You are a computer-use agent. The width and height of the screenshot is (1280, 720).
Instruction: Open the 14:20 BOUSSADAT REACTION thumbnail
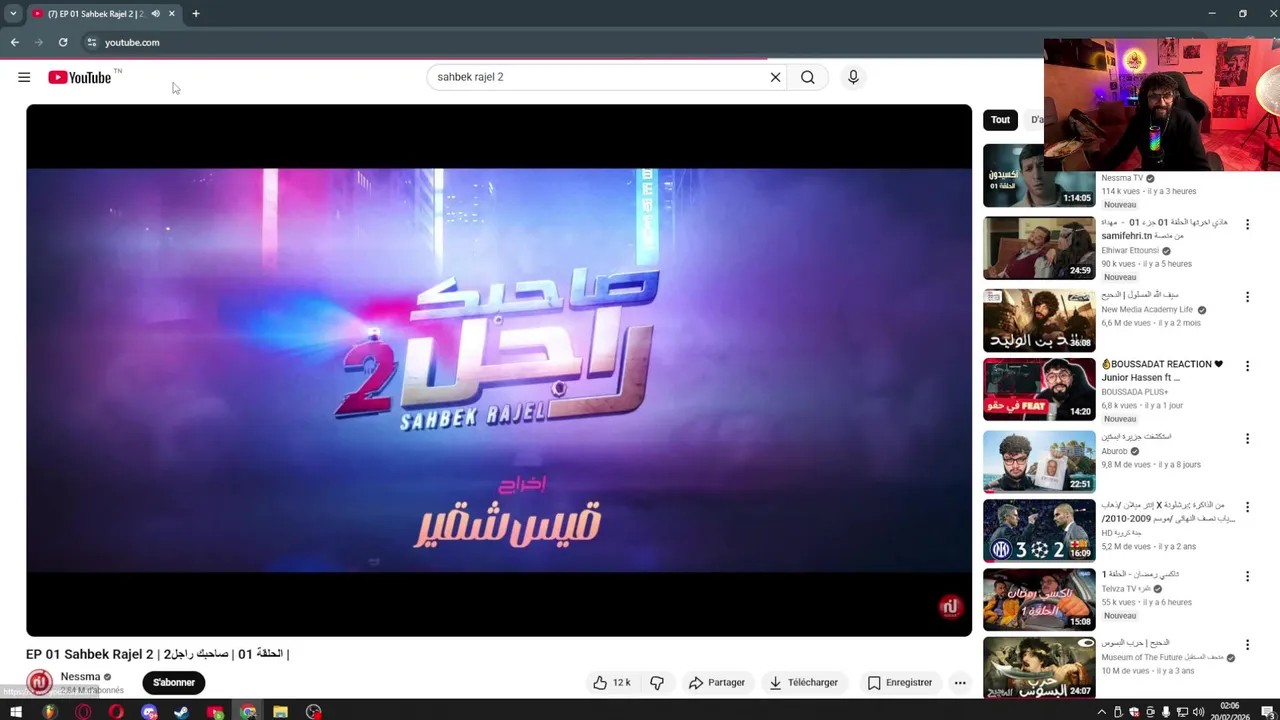[x=1039, y=389]
